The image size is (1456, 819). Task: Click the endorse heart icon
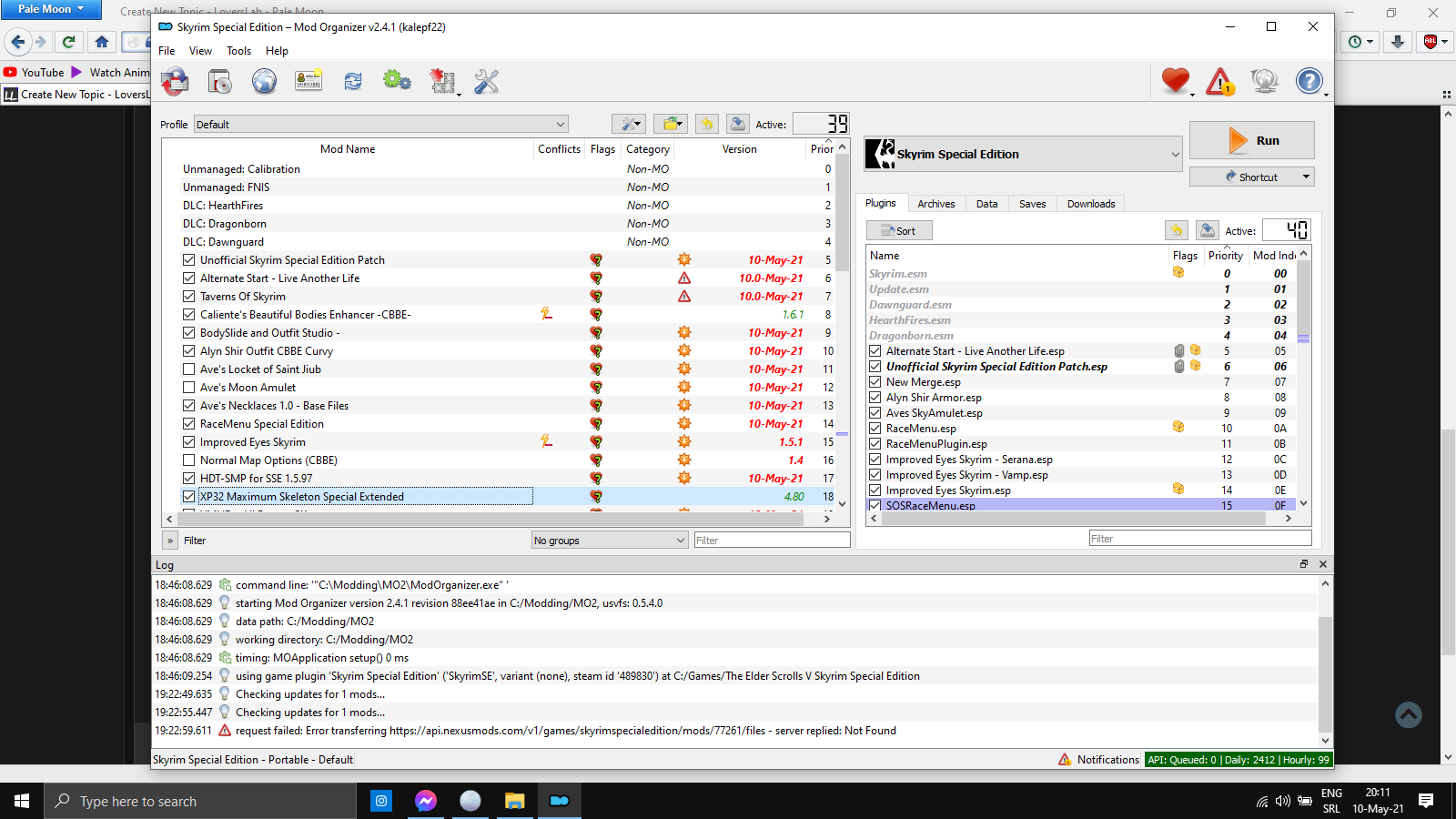pyautogui.click(x=1175, y=81)
